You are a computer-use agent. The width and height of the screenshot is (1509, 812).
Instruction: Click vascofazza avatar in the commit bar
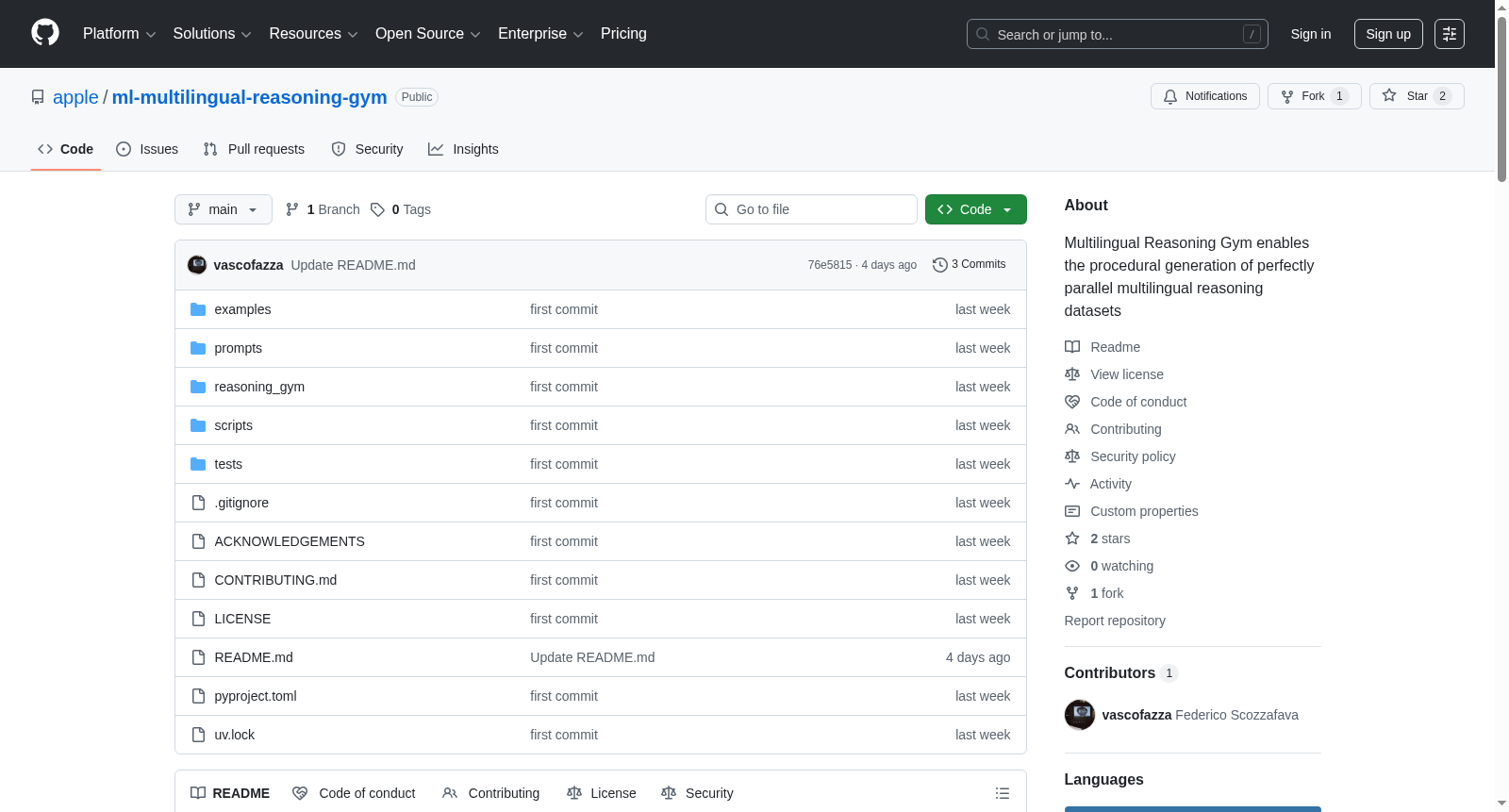(197, 265)
